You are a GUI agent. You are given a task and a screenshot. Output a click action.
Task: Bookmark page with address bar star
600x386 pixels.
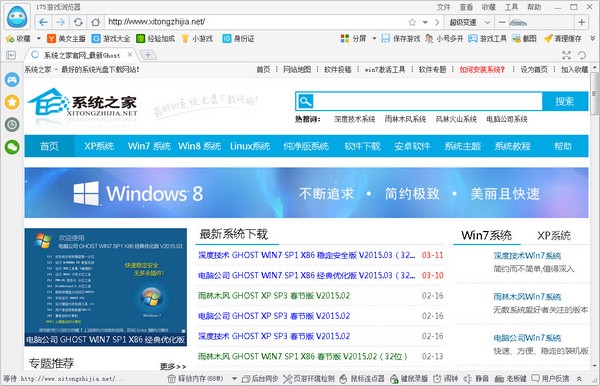tap(412, 22)
